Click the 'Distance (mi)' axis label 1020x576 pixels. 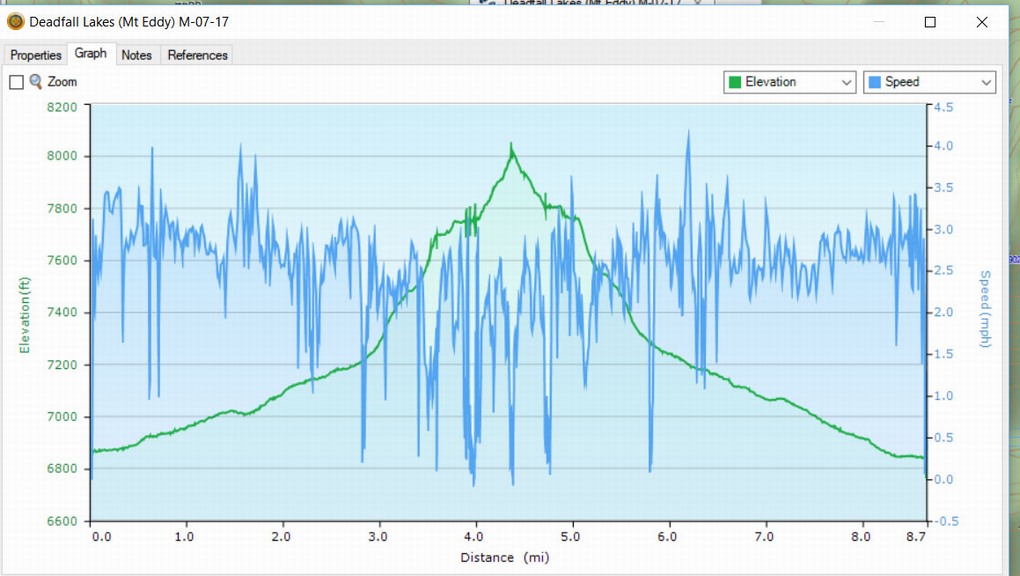pos(505,557)
